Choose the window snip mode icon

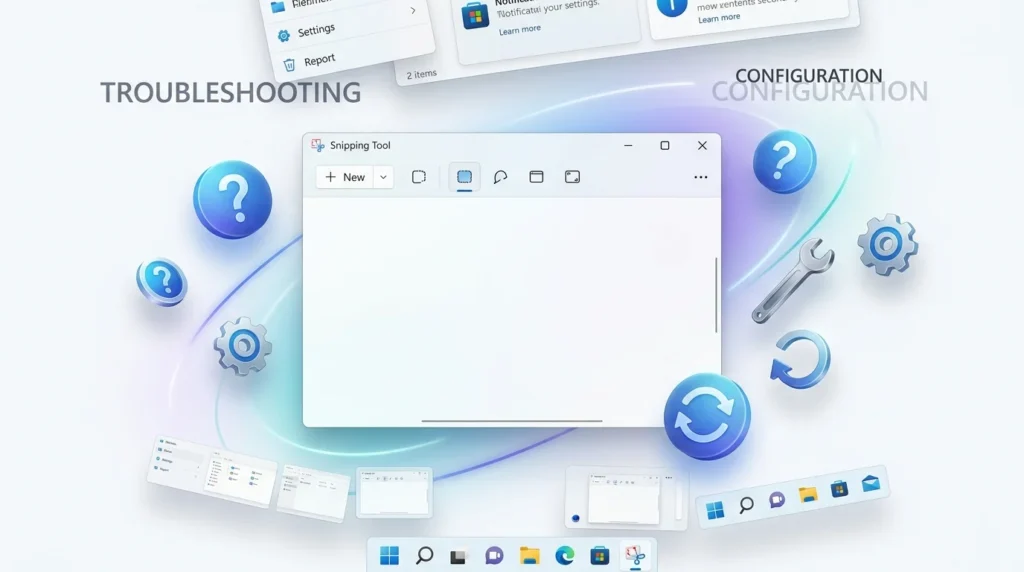pos(536,176)
